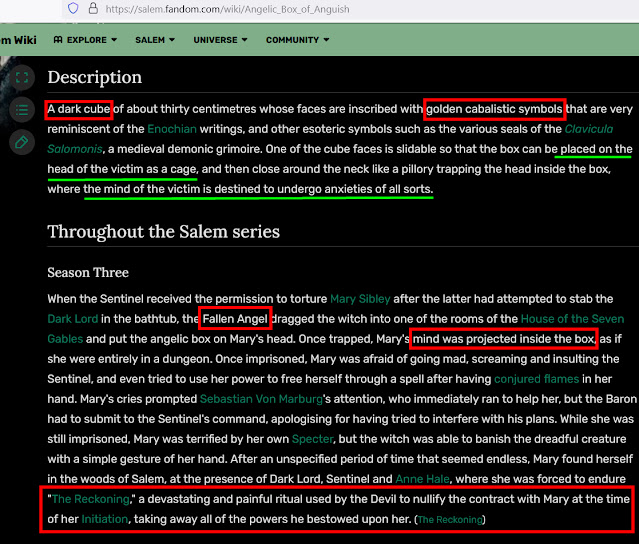Follow the Dark Lord link

[x=73, y=319]
